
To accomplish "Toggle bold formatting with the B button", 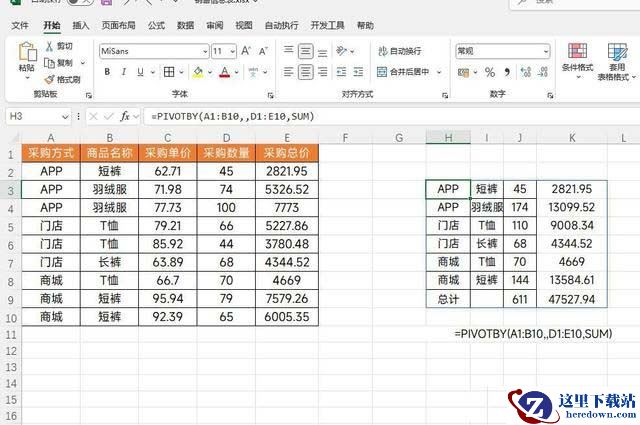I will coord(107,72).
